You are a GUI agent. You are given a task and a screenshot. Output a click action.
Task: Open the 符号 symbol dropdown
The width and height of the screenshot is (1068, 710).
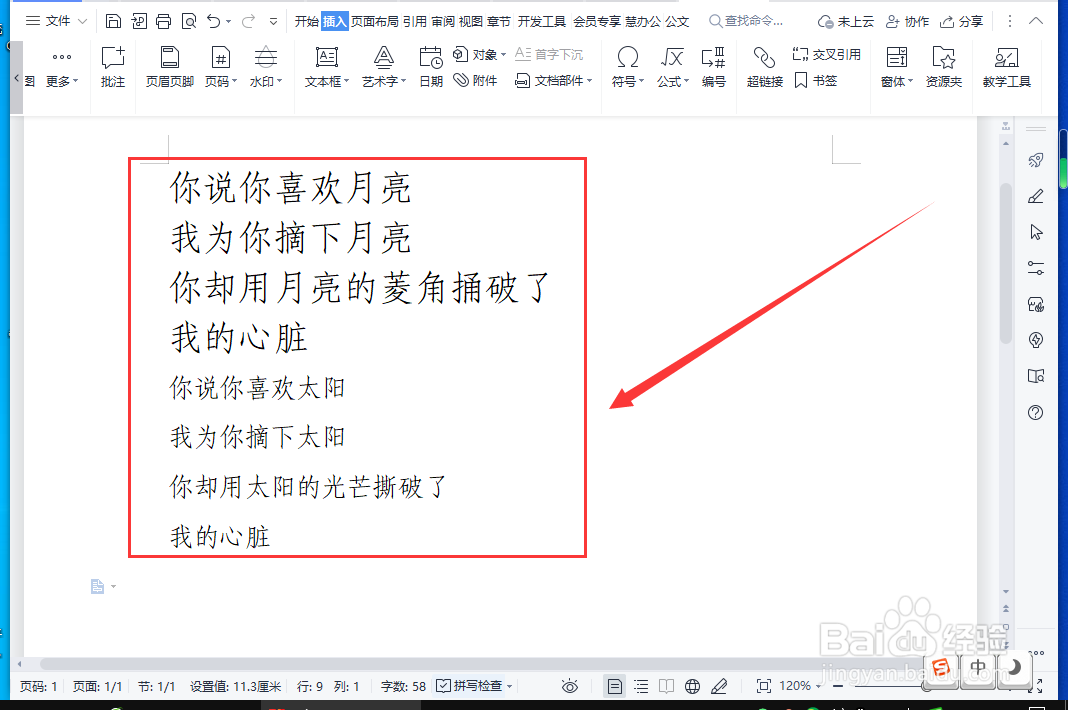[627, 68]
